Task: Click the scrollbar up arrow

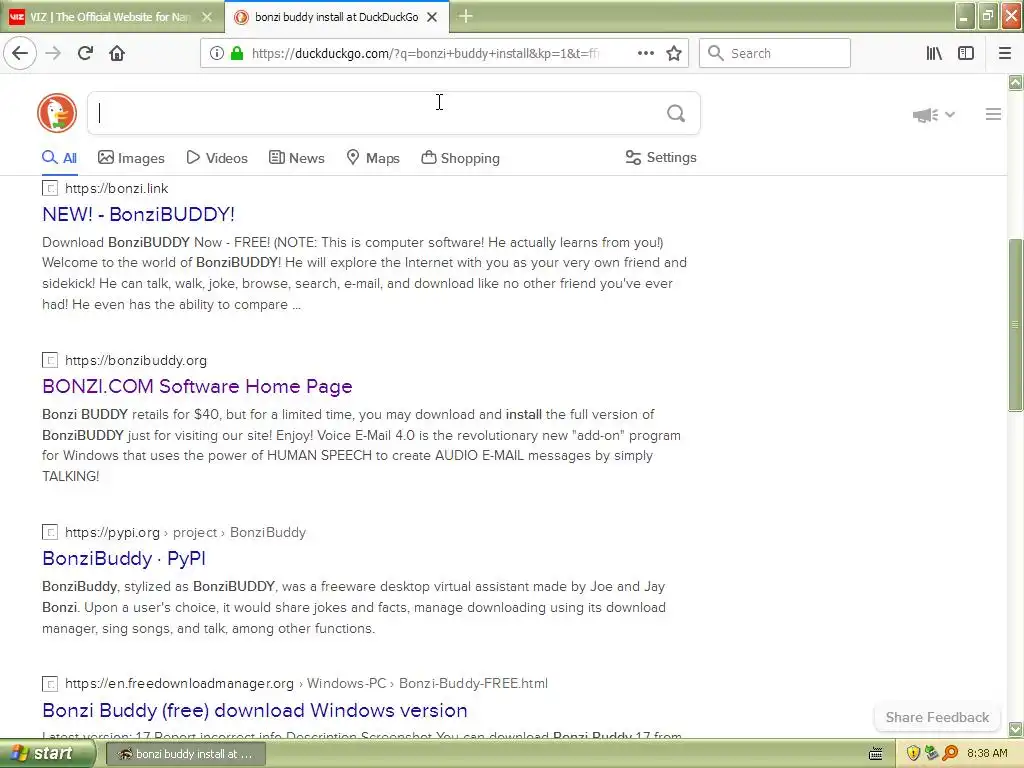Action: 1015,82
